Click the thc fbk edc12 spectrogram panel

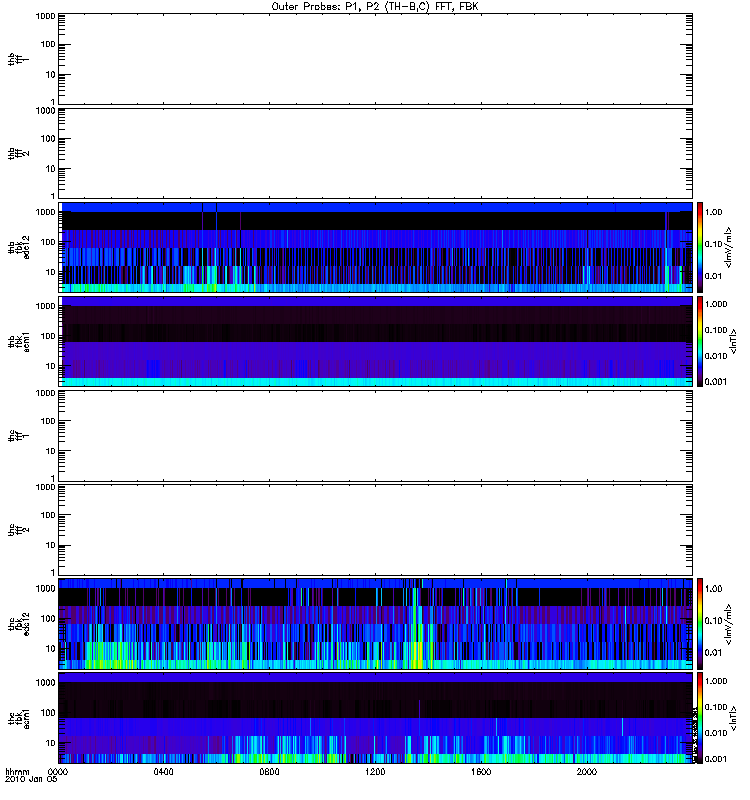(376, 624)
